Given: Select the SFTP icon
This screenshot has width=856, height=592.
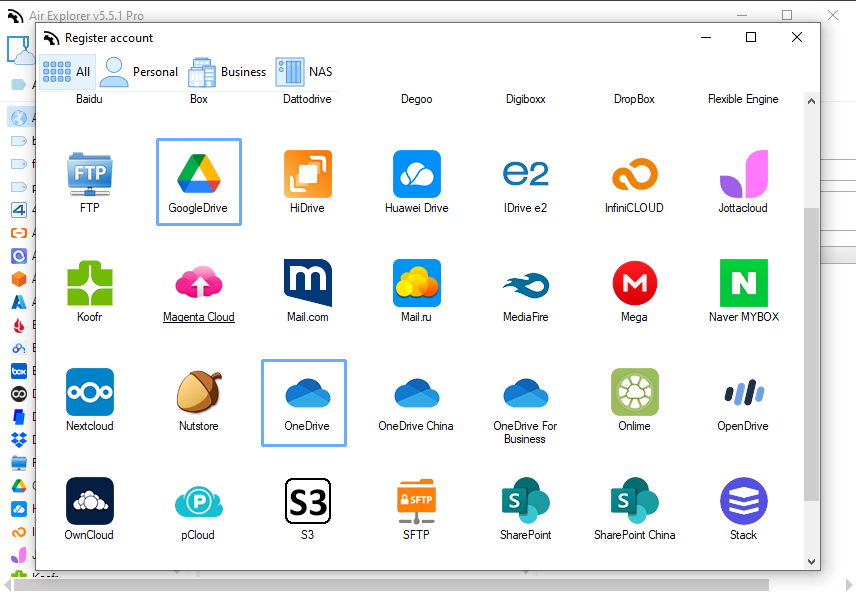Looking at the screenshot, I should pyautogui.click(x=417, y=501).
